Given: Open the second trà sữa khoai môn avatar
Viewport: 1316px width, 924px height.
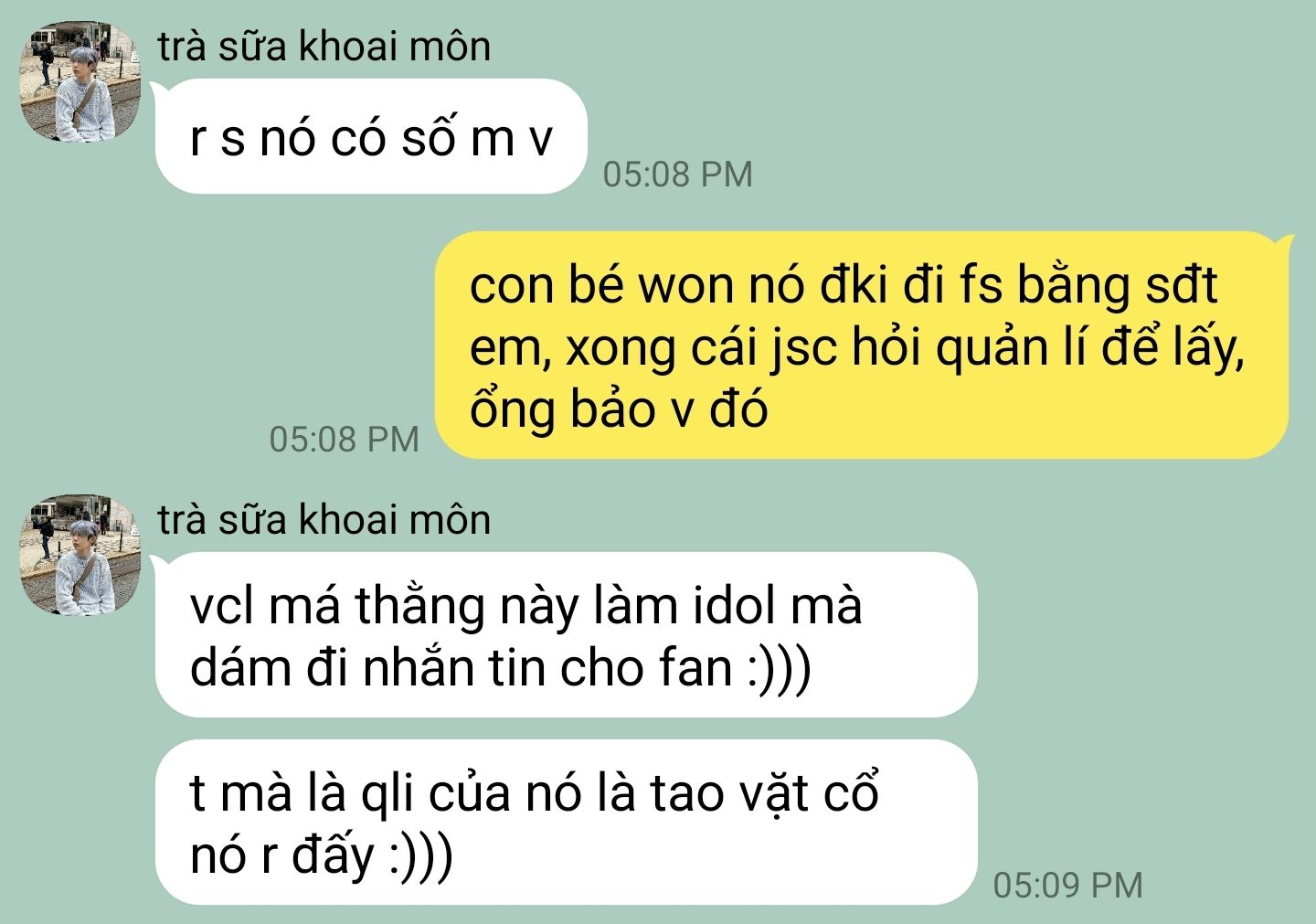Looking at the screenshot, I should [81, 556].
